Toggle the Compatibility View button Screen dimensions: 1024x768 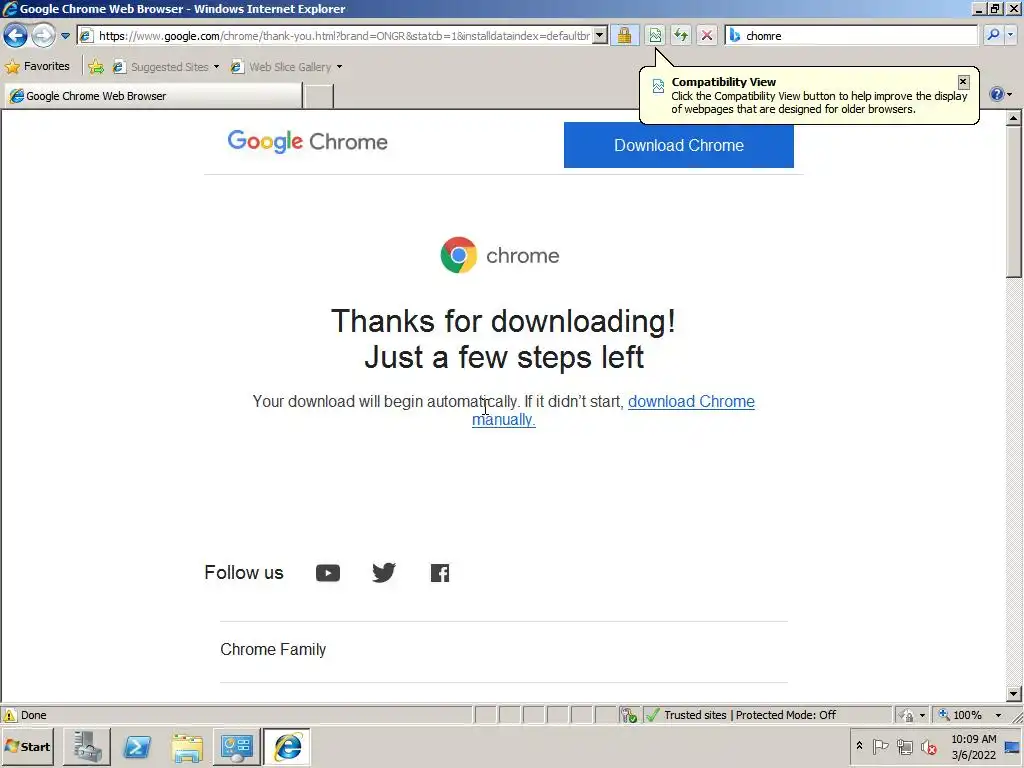(x=655, y=35)
